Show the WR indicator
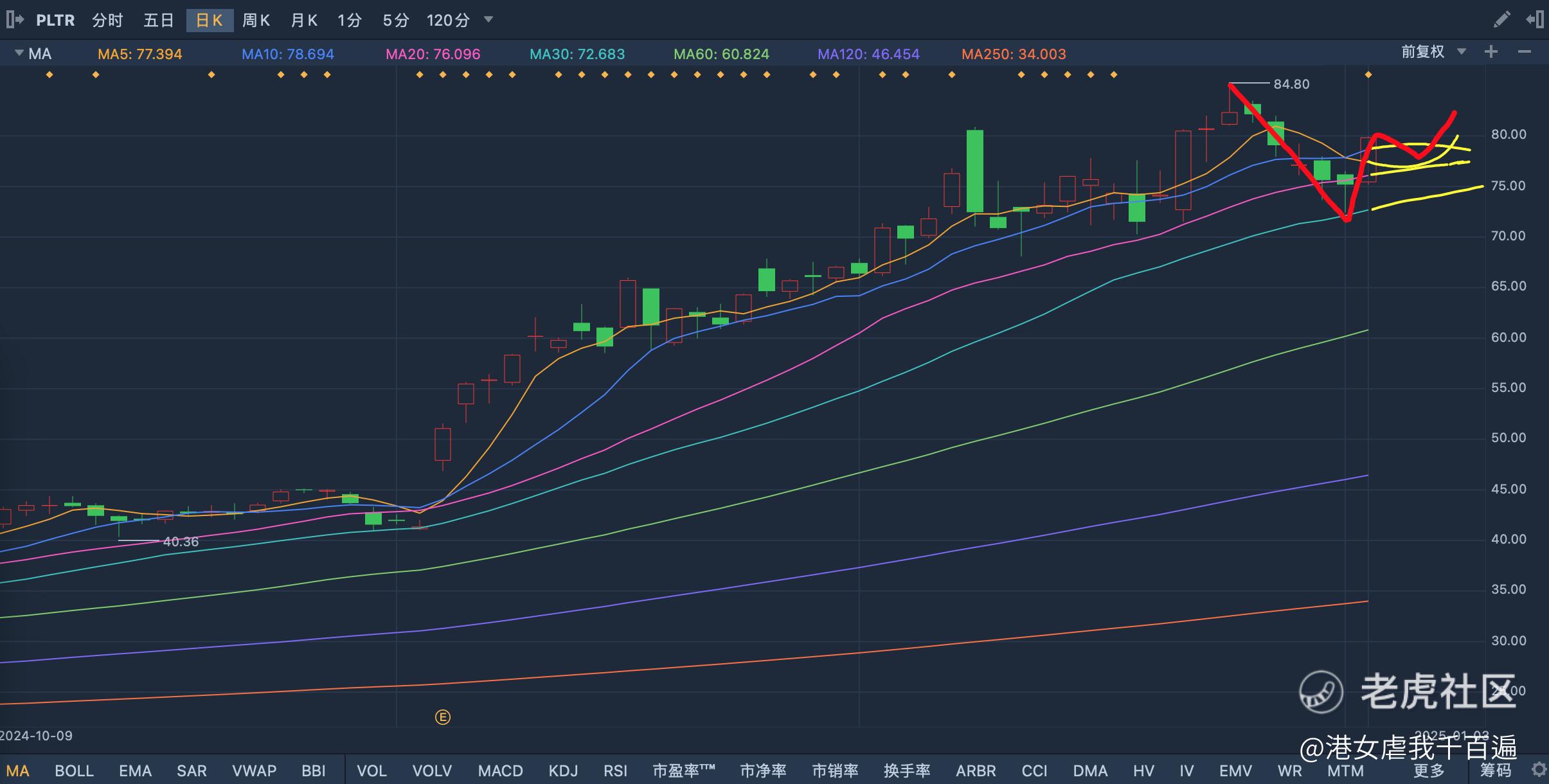 1289,771
